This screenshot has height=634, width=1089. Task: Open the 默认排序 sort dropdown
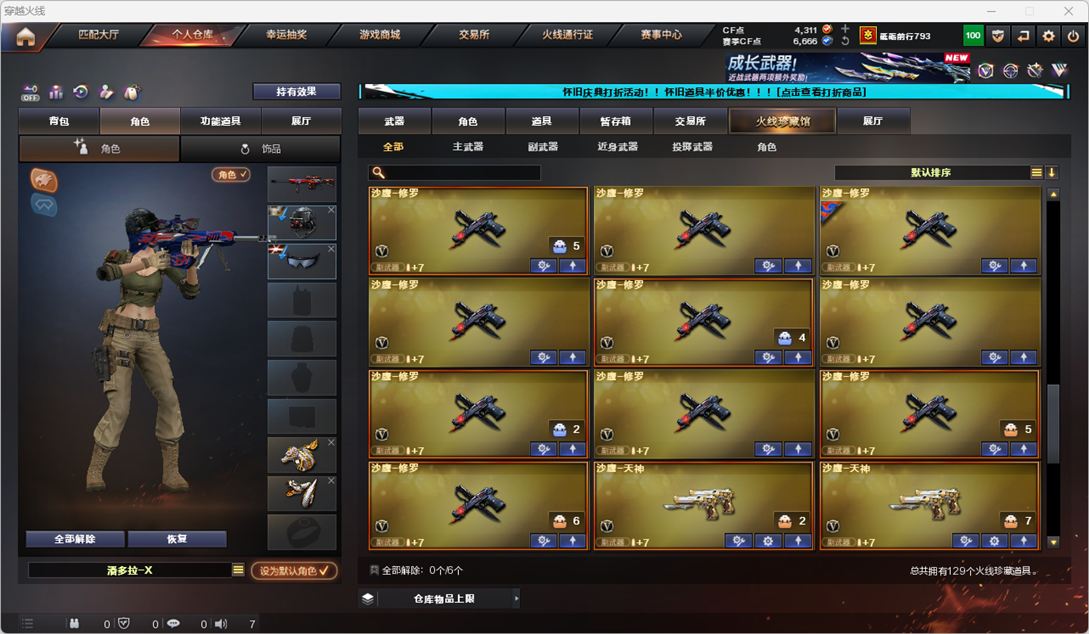(931, 172)
